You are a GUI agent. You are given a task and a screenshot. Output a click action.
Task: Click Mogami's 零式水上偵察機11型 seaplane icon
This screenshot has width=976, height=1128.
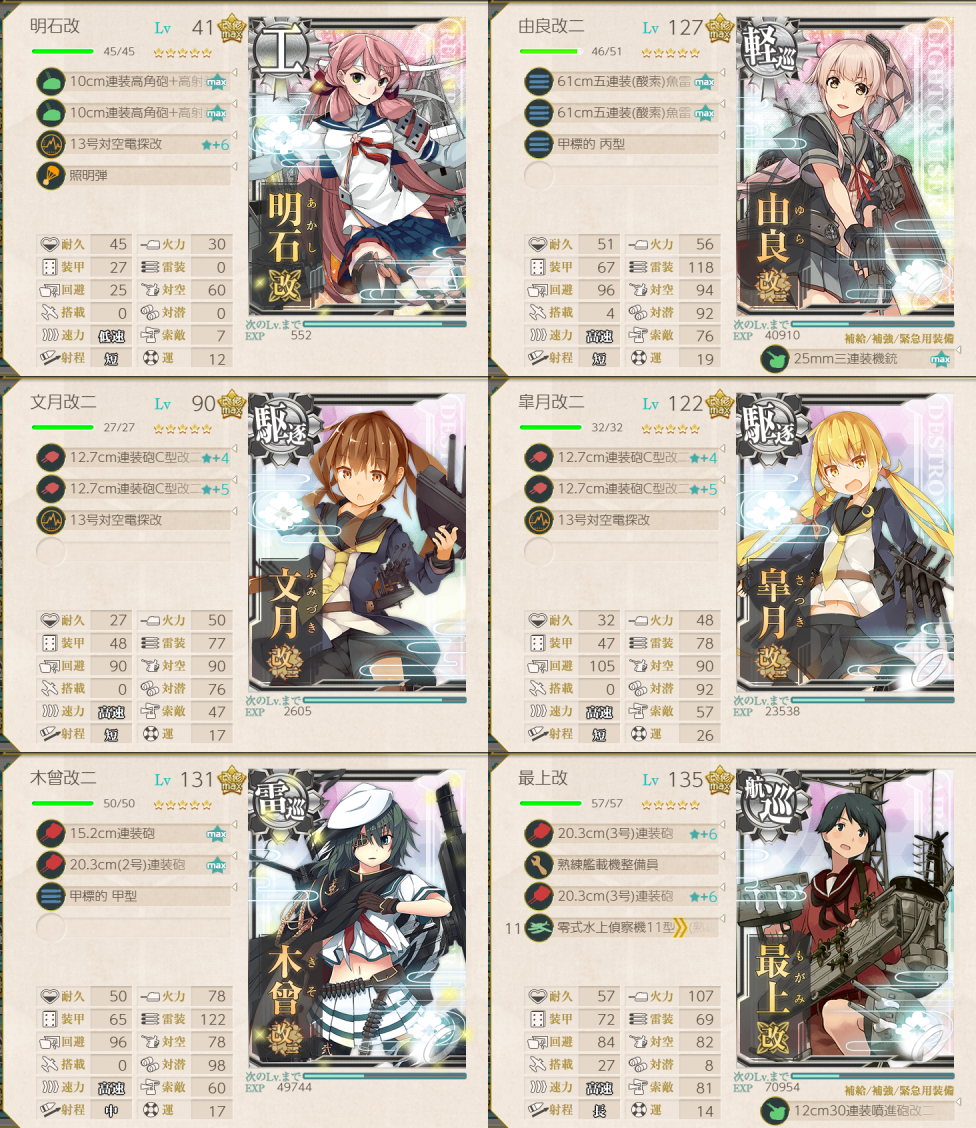pos(539,928)
